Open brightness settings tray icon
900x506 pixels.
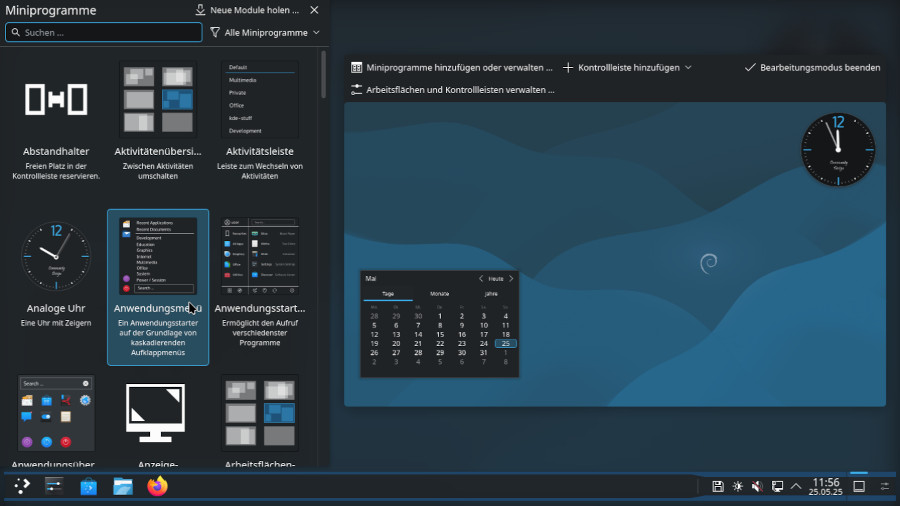coord(738,486)
